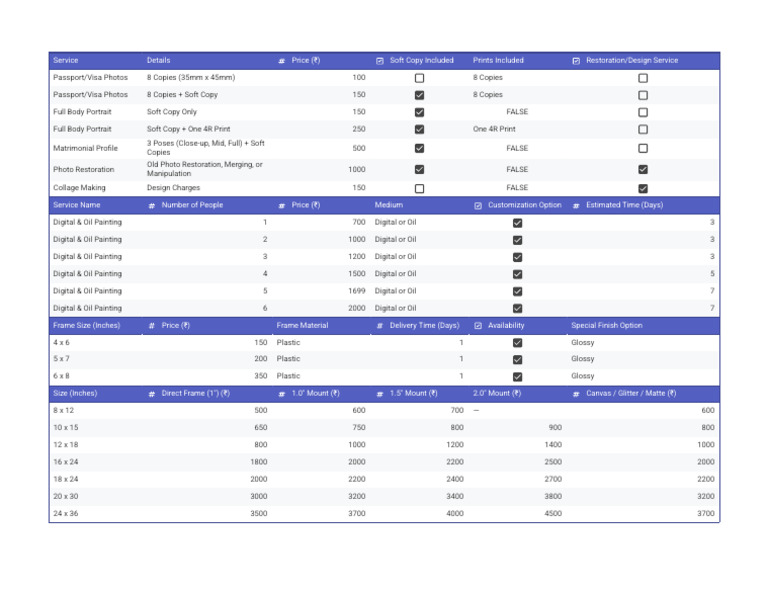Select the 'One 4R Print' prints cell
Screen dimensions: 768x594
pos(518,129)
